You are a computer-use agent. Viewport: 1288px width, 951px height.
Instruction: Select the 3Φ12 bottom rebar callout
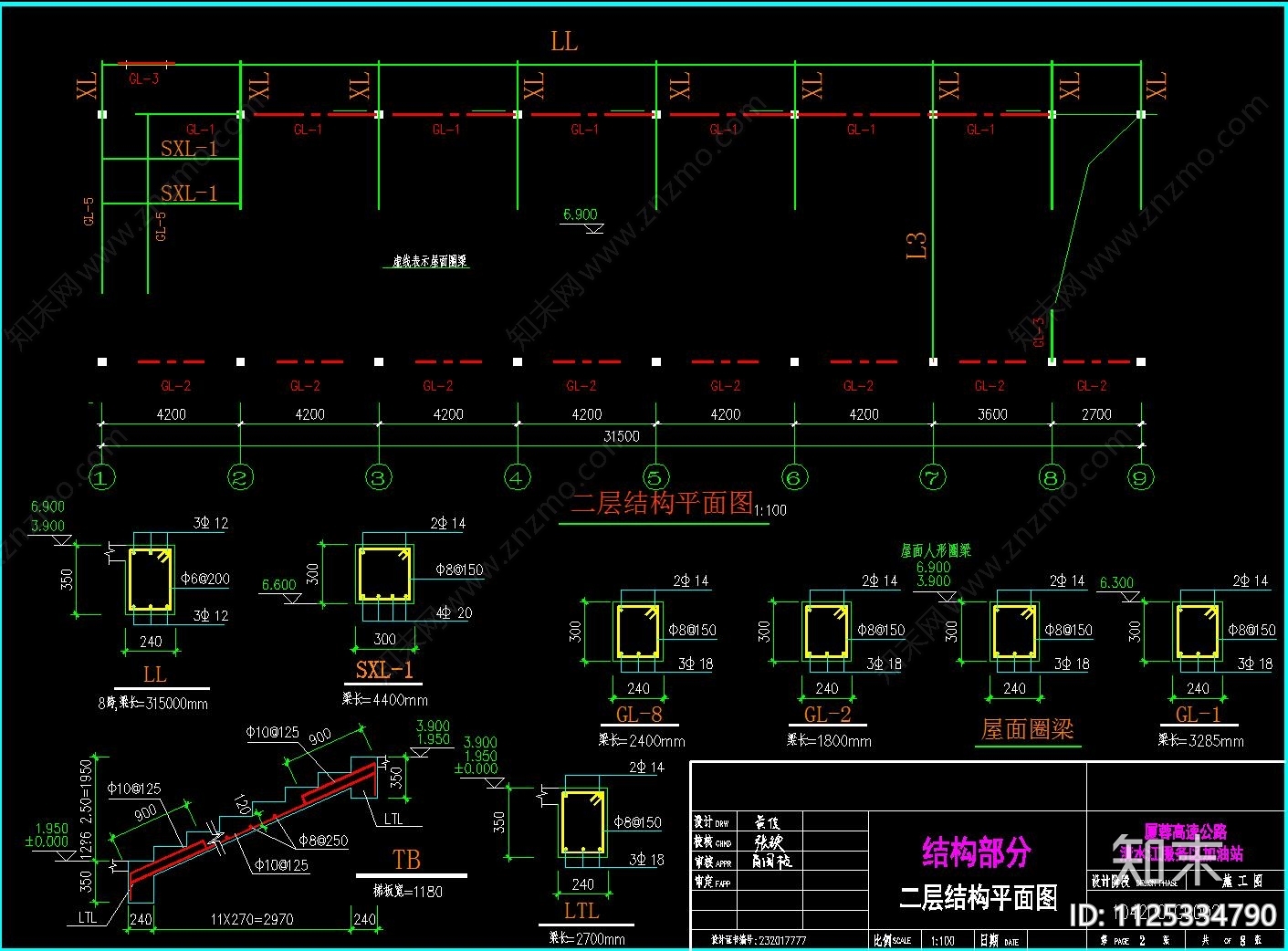(x=211, y=616)
